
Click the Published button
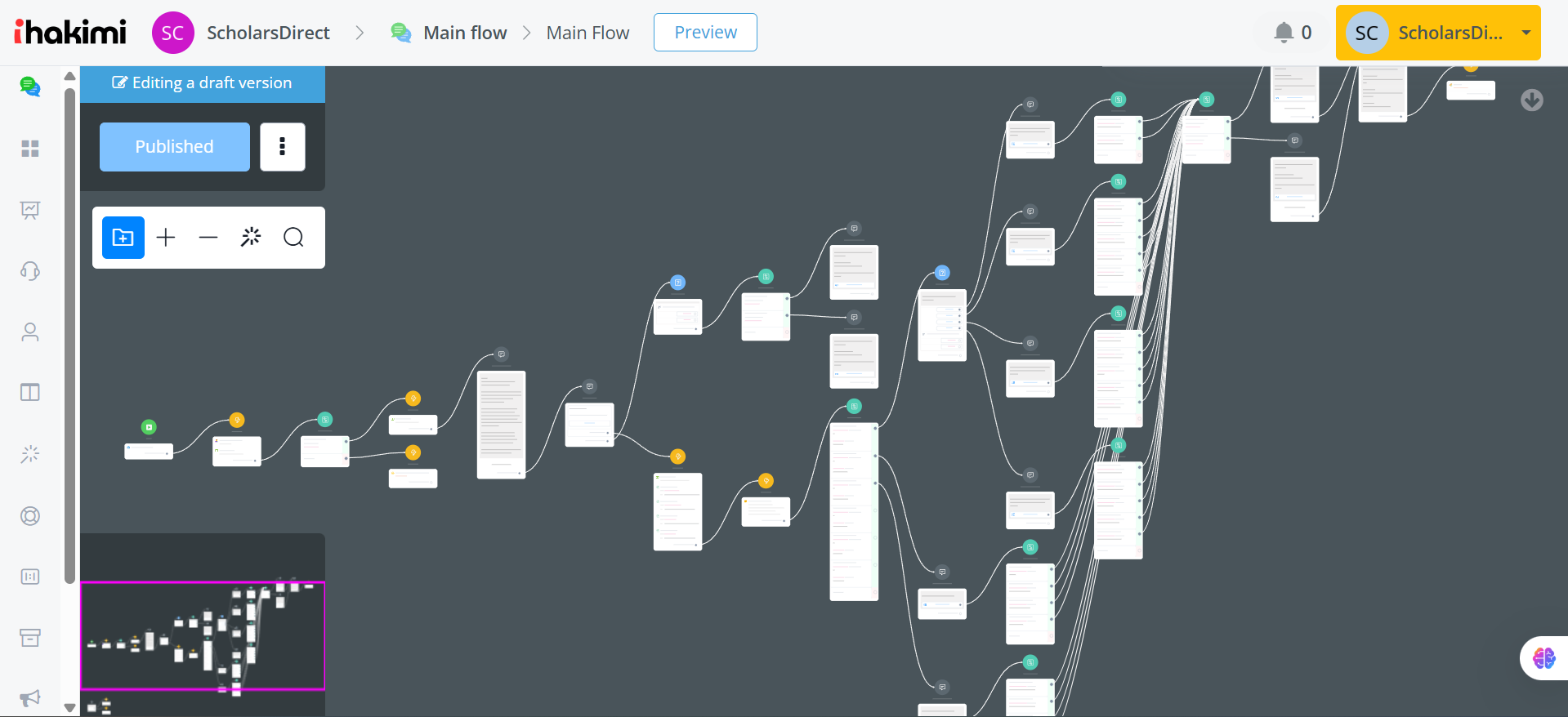(175, 147)
